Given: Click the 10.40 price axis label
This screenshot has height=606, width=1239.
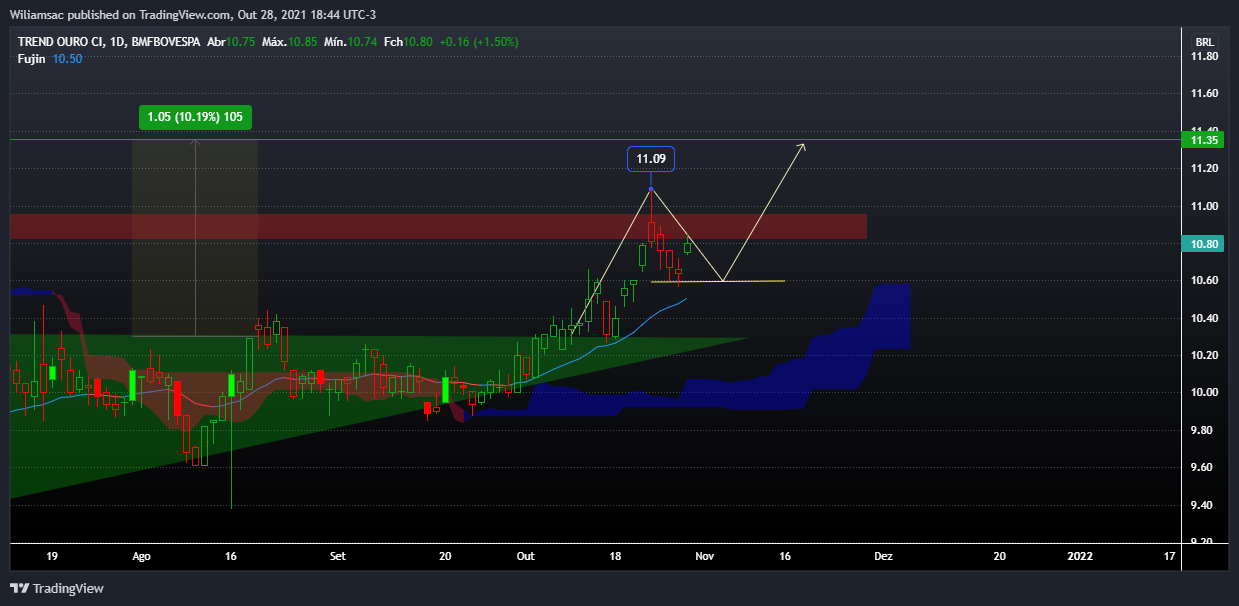Looking at the screenshot, I should 1204,318.
